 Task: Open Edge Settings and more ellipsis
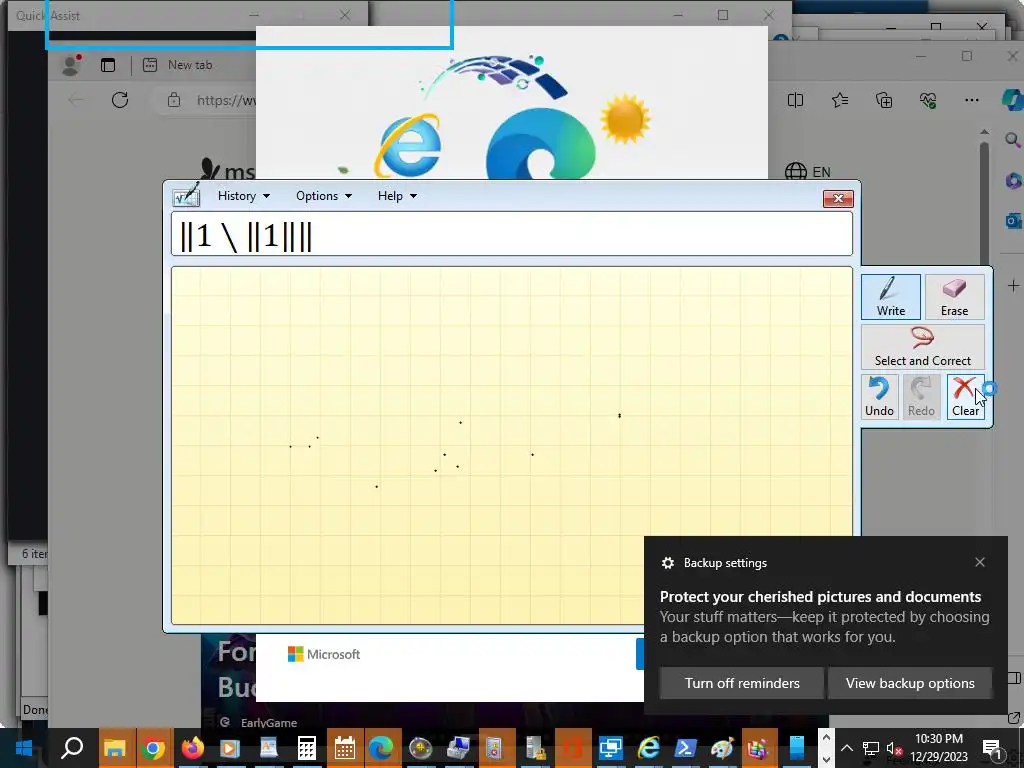click(972, 100)
